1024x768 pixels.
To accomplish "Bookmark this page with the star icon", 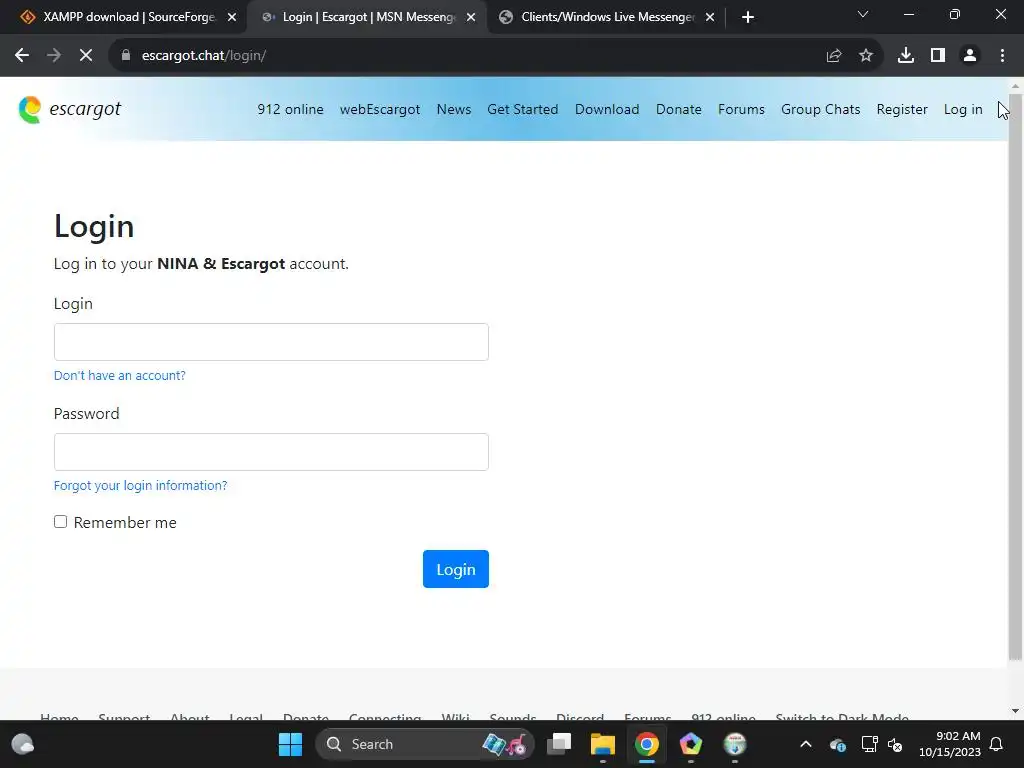I will click(x=866, y=56).
